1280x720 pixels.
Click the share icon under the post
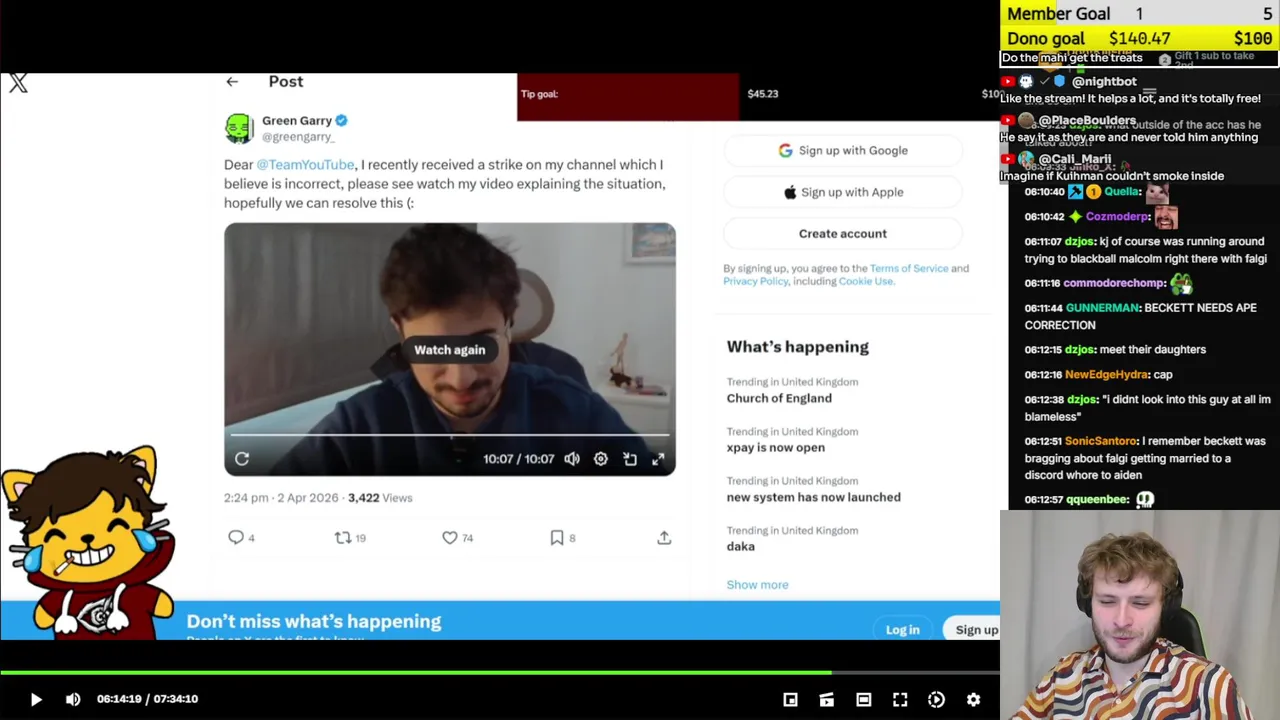[x=664, y=538]
